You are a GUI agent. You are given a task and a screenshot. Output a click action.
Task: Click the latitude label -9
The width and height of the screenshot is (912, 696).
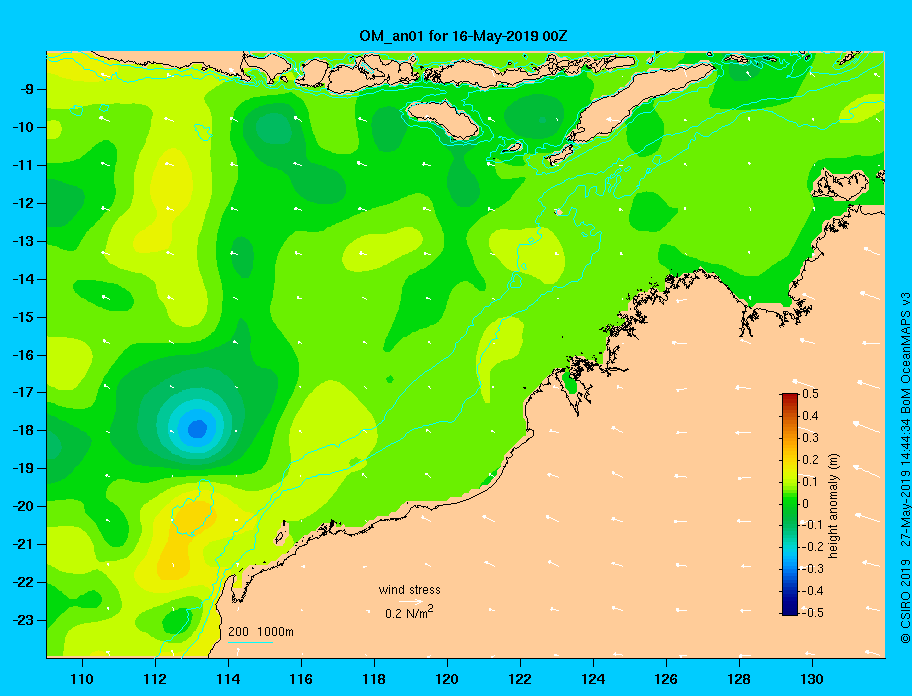coord(26,90)
